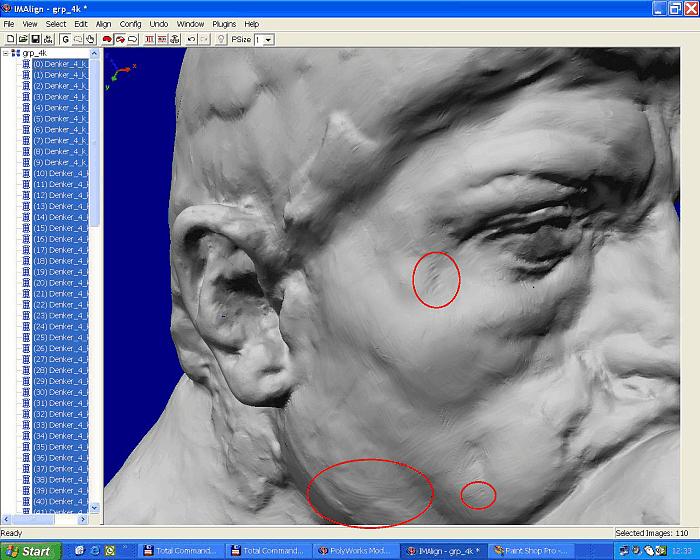Click the New project toolbar icon
The height and width of the screenshot is (560, 700).
10,39
